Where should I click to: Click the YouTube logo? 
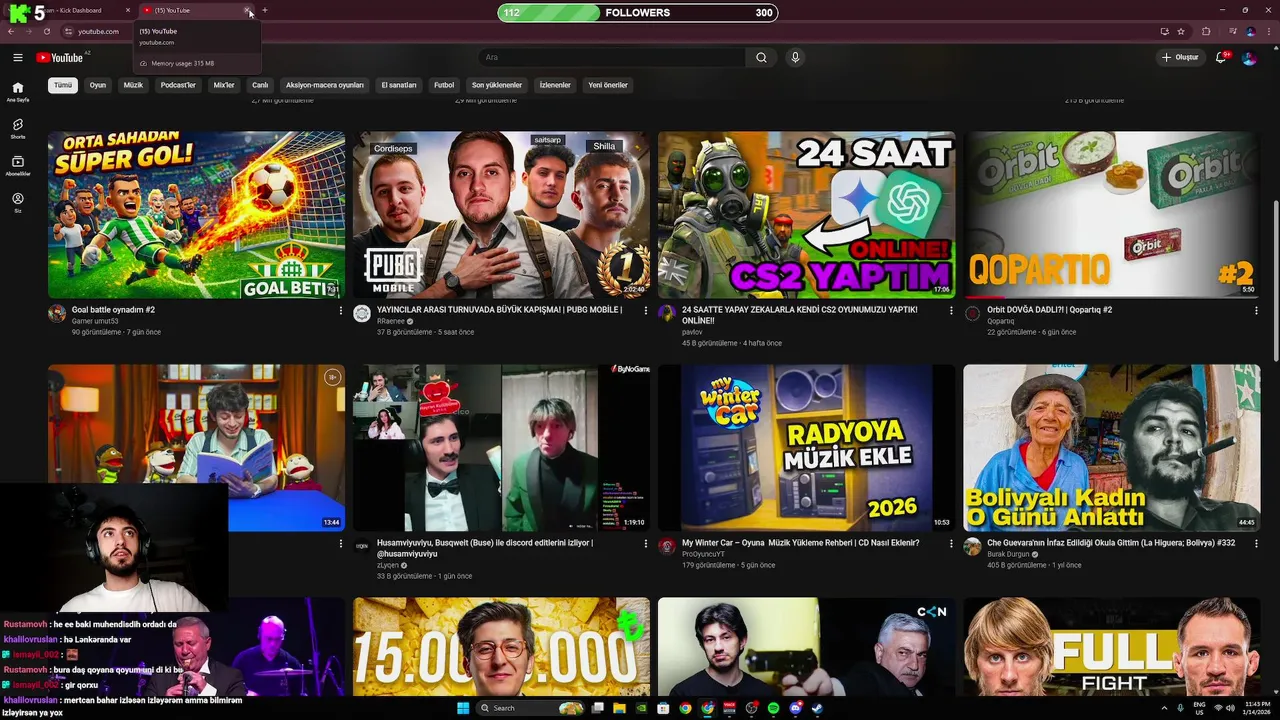tap(60, 57)
